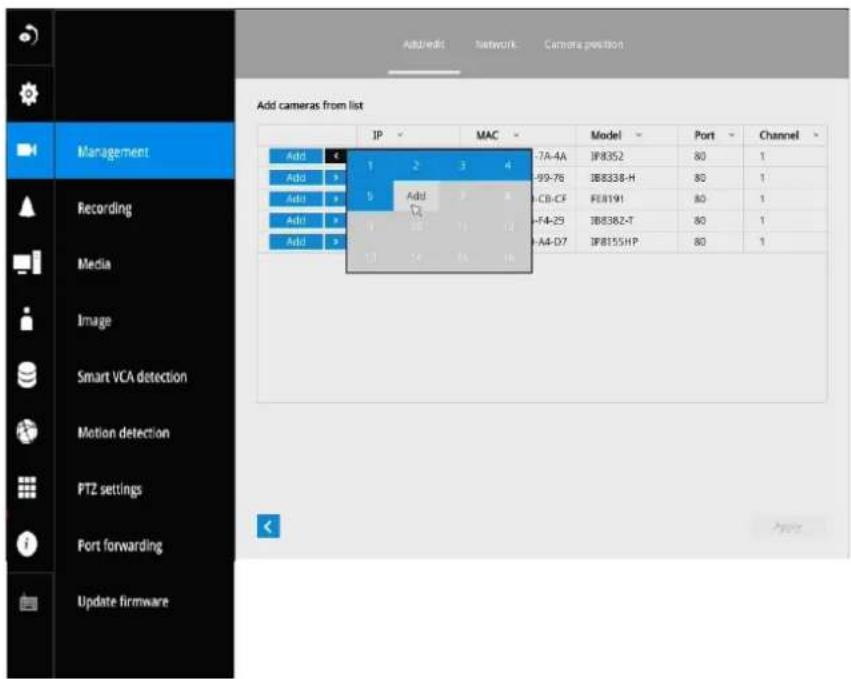Select channel 5 in channel grid
The width and height of the screenshot is (851, 679).
[x=370, y=196]
